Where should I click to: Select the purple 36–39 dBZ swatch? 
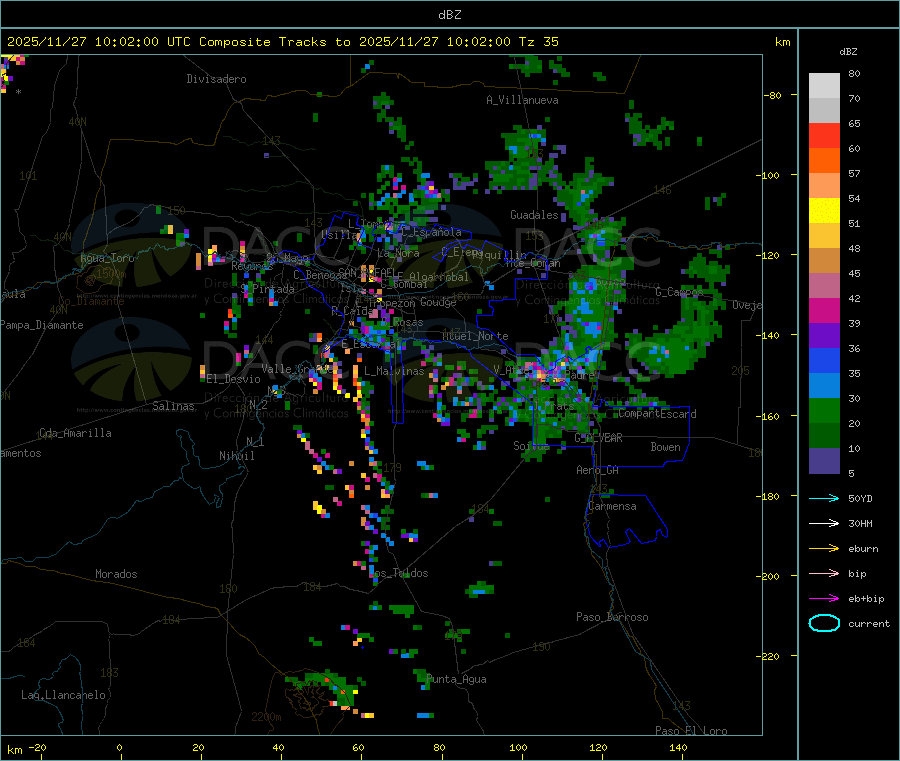tap(824, 336)
